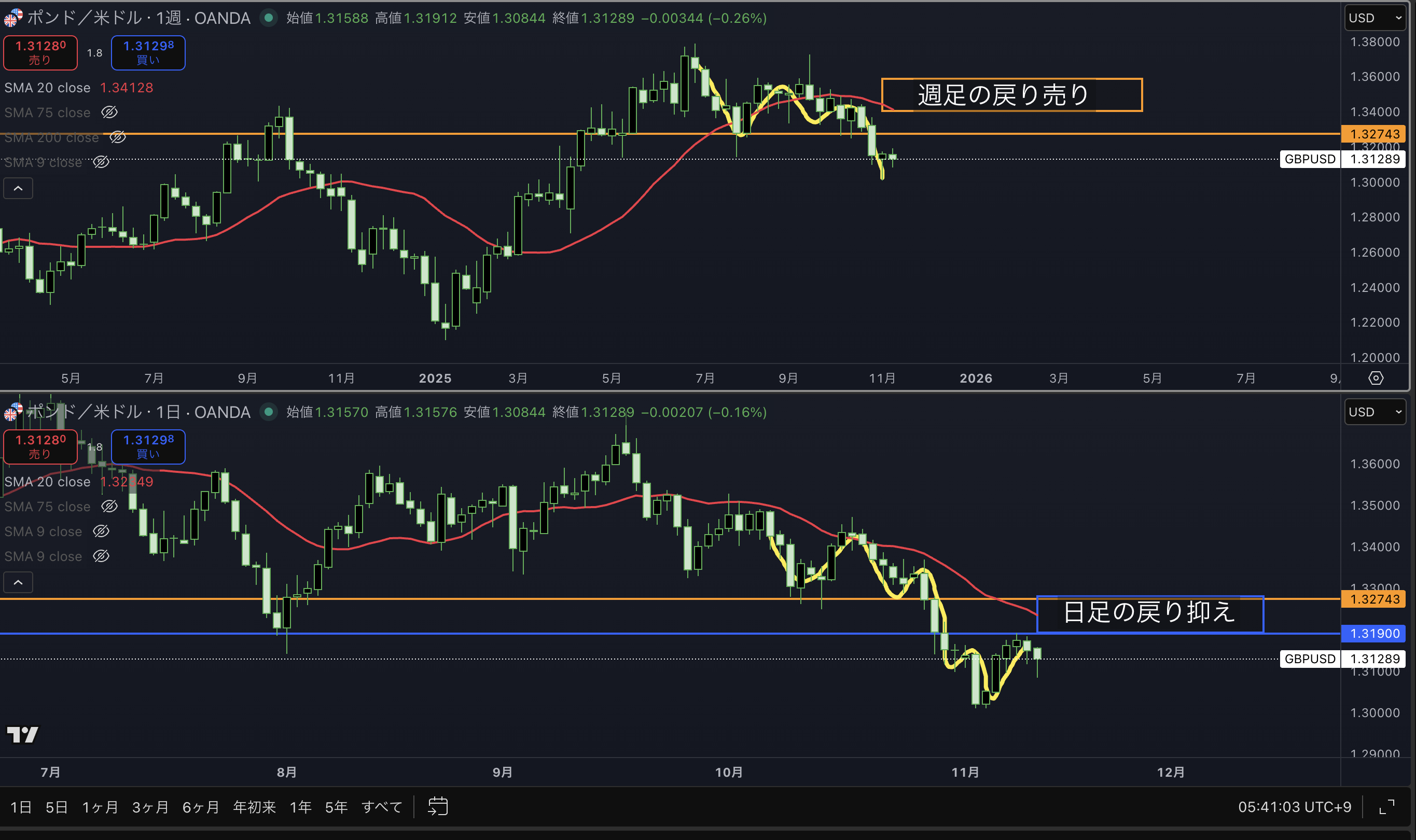The height and width of the screenshot is (840, 1416).
Task: Collapse daily chart indicator legend
Action: click(x=18, y=582)
